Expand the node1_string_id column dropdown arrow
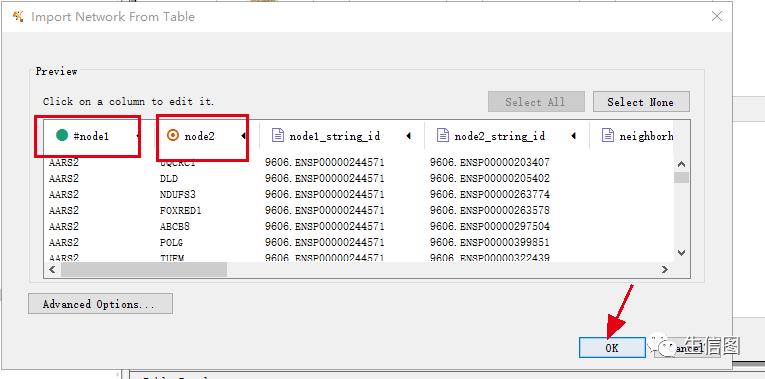This screenshot has width=765, height=379. (x=408, y=136)
